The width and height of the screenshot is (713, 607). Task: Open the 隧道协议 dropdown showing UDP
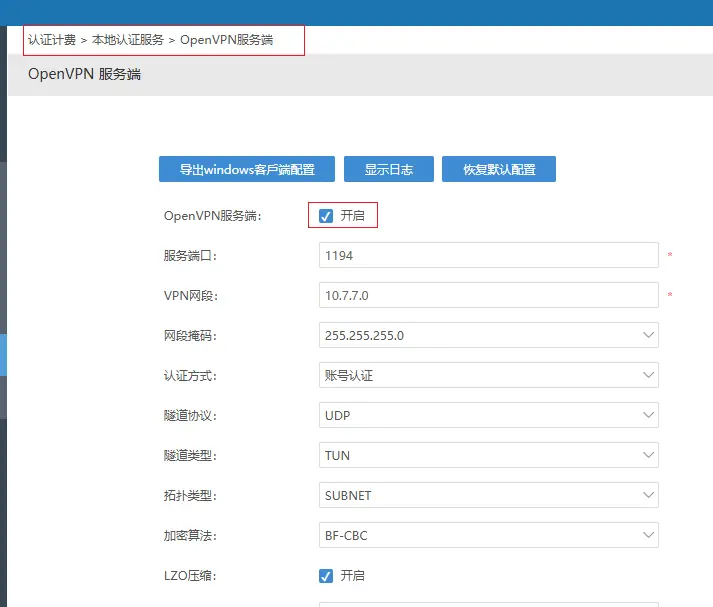tap(488, 415)
